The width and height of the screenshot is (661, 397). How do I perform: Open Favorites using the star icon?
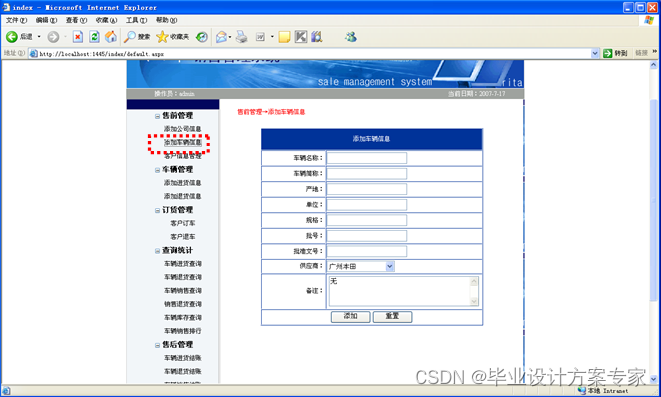162,37
